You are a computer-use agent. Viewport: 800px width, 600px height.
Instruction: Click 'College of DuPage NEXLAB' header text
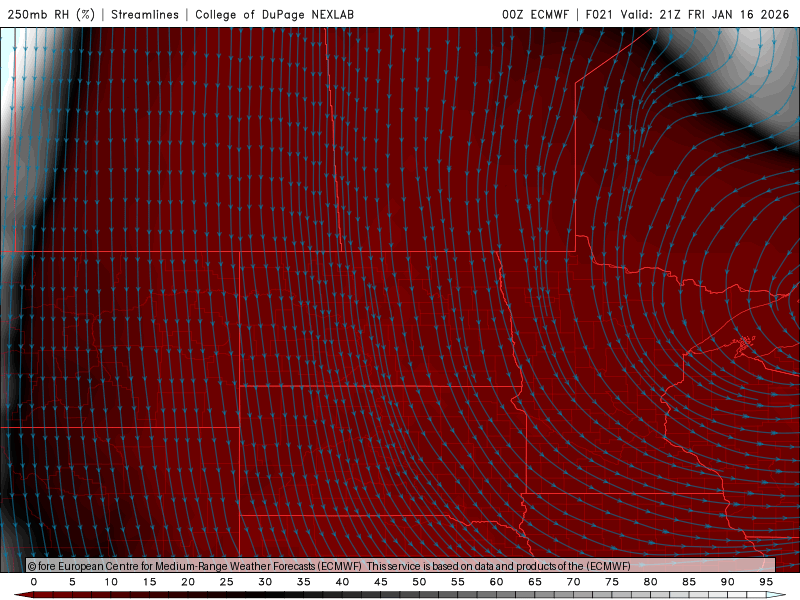tap(274, 14)
